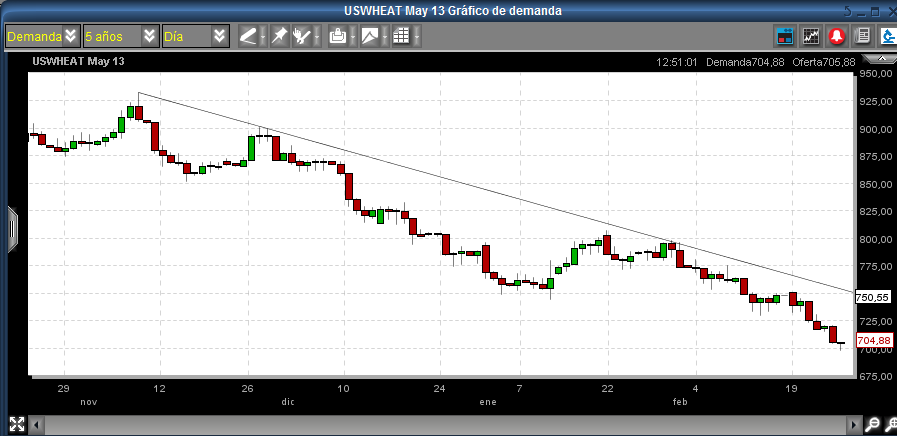Click the chart type icon
This screenshot has width=897, height=436.
click(x=370, y=37)
